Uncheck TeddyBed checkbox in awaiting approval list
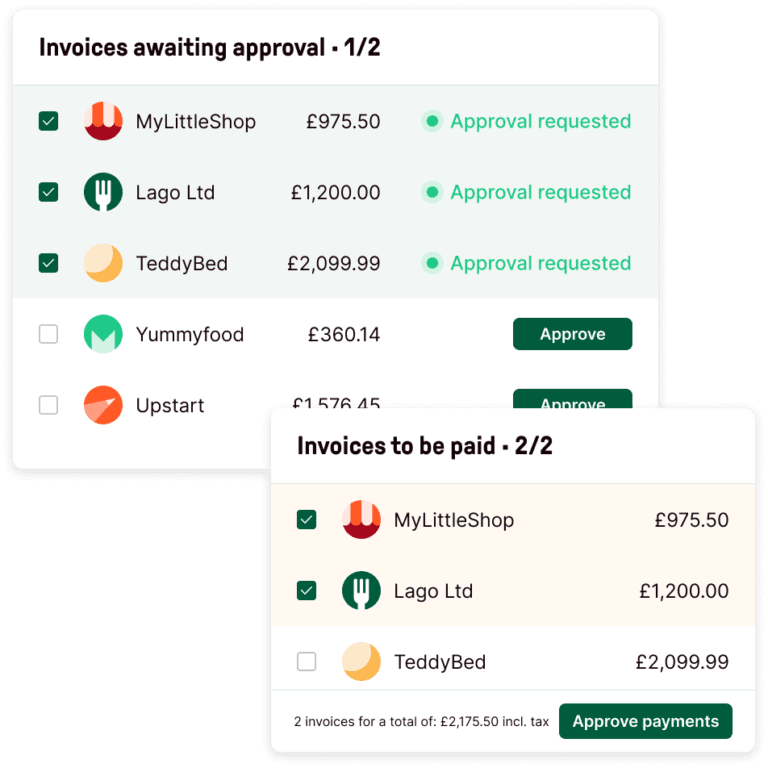This screenshot has height=768, width=768. click(48, 263)
